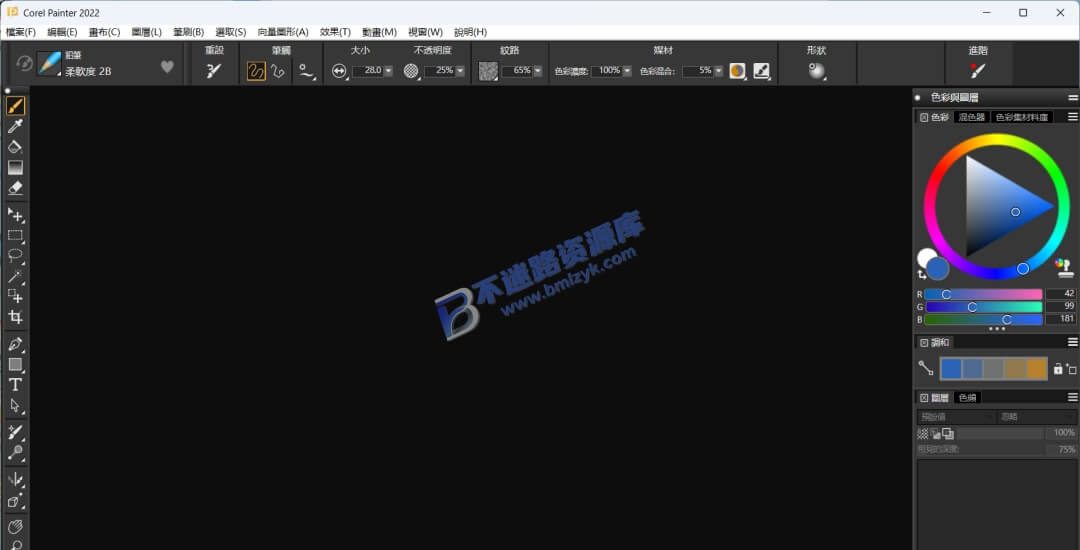This screenshot has height=550, width=1080.
Task: Toggle align to path stroke option
Action: coord(306,71)
